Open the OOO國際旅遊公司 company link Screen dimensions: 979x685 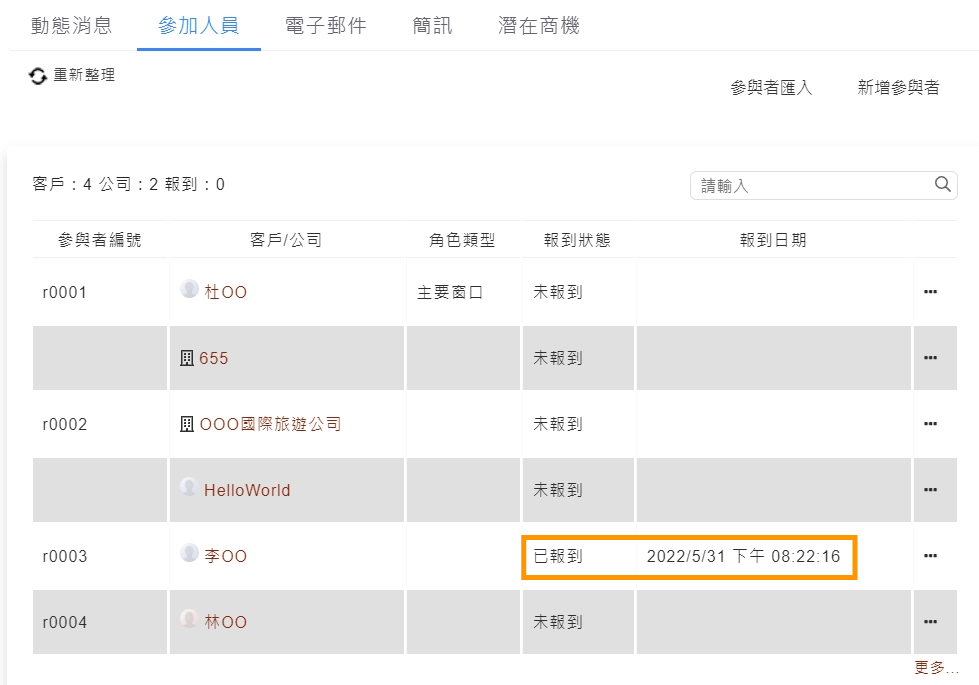click(270, 424)
